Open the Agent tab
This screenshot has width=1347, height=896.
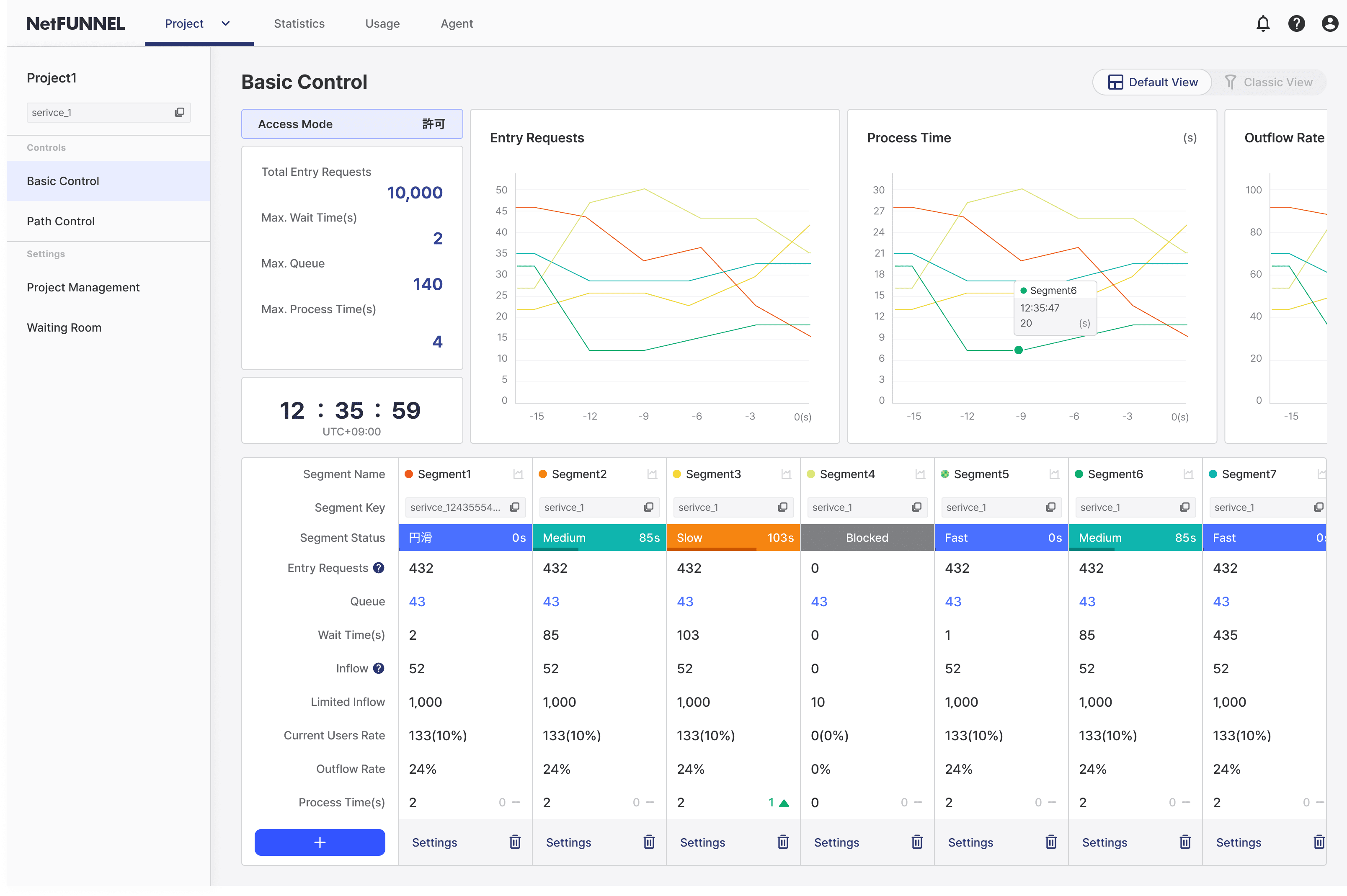click(x=457, y=23)
